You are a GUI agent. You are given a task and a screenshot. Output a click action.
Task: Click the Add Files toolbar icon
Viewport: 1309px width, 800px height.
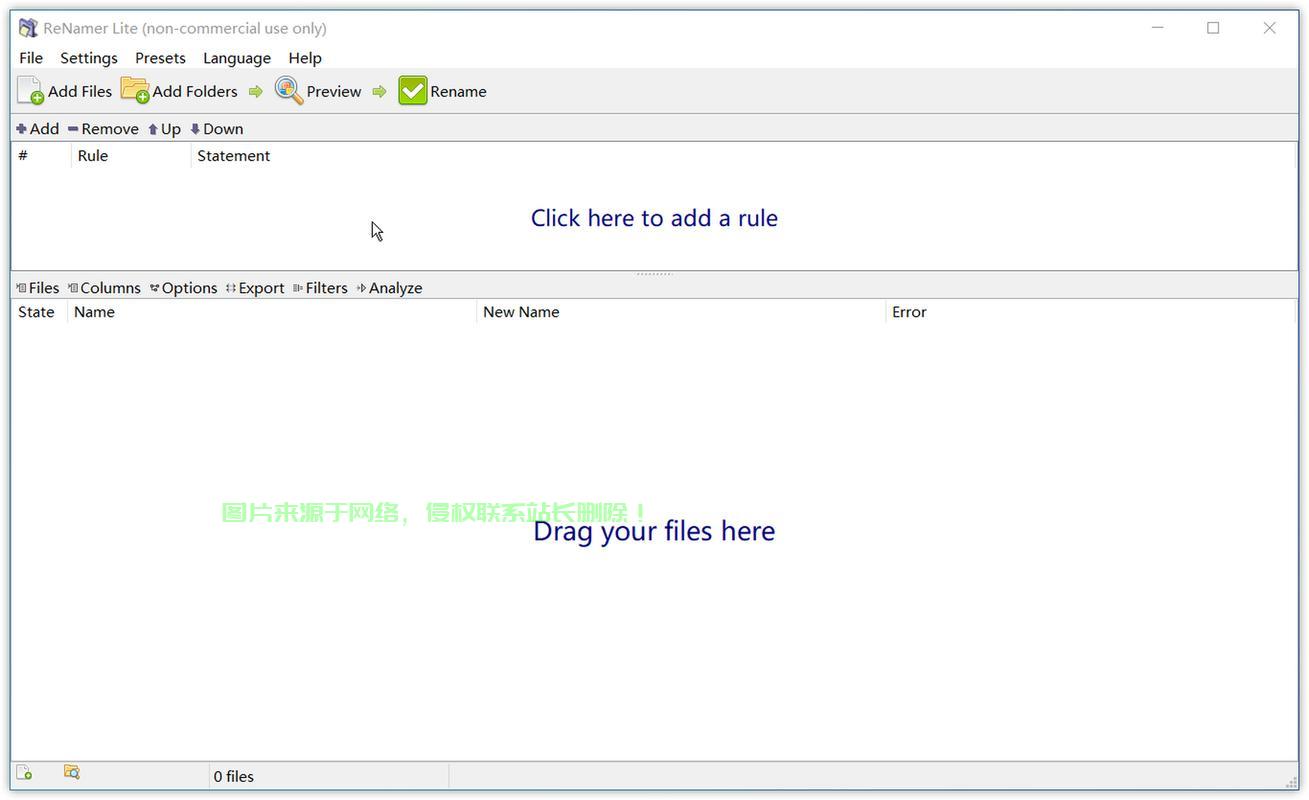coord(31,91)
